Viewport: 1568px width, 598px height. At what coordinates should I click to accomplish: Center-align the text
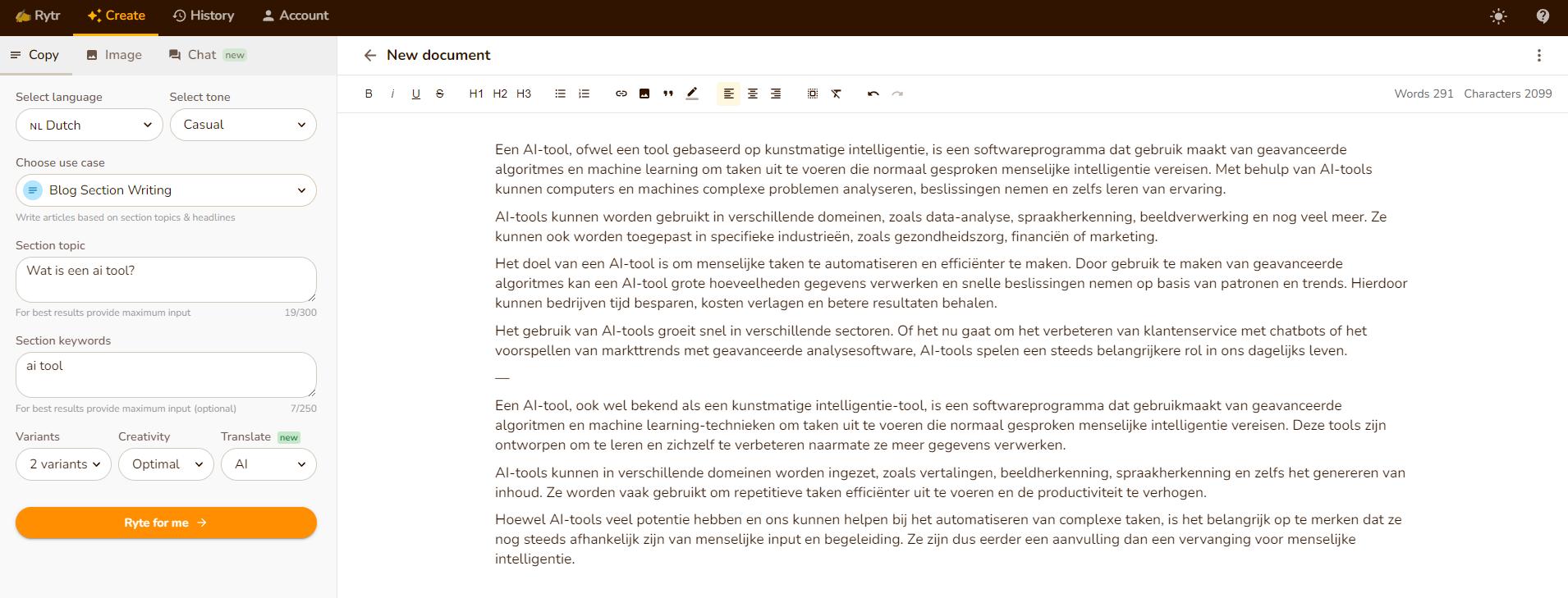[752, 94]
